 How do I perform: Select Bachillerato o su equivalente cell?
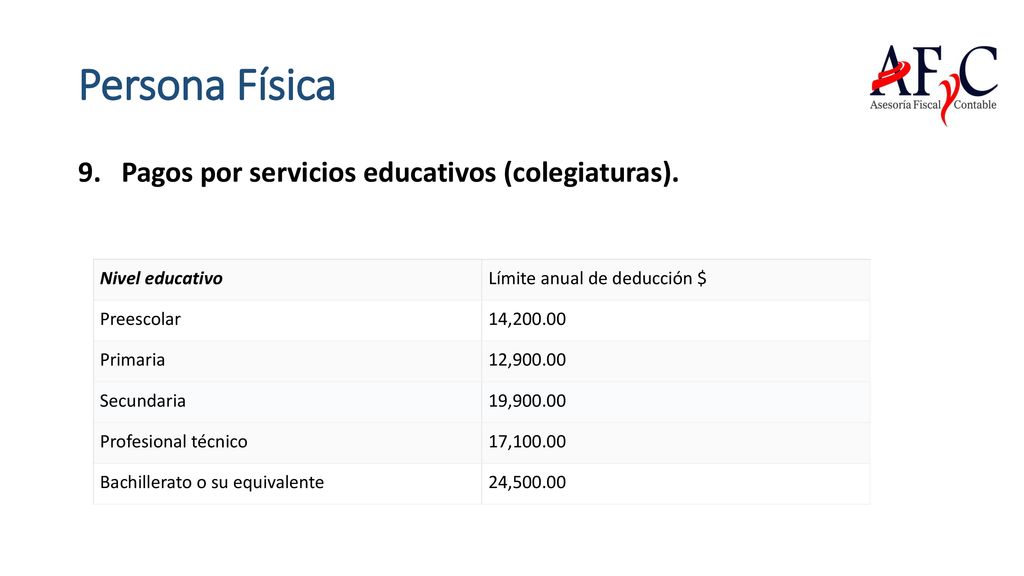click(287, 483)
